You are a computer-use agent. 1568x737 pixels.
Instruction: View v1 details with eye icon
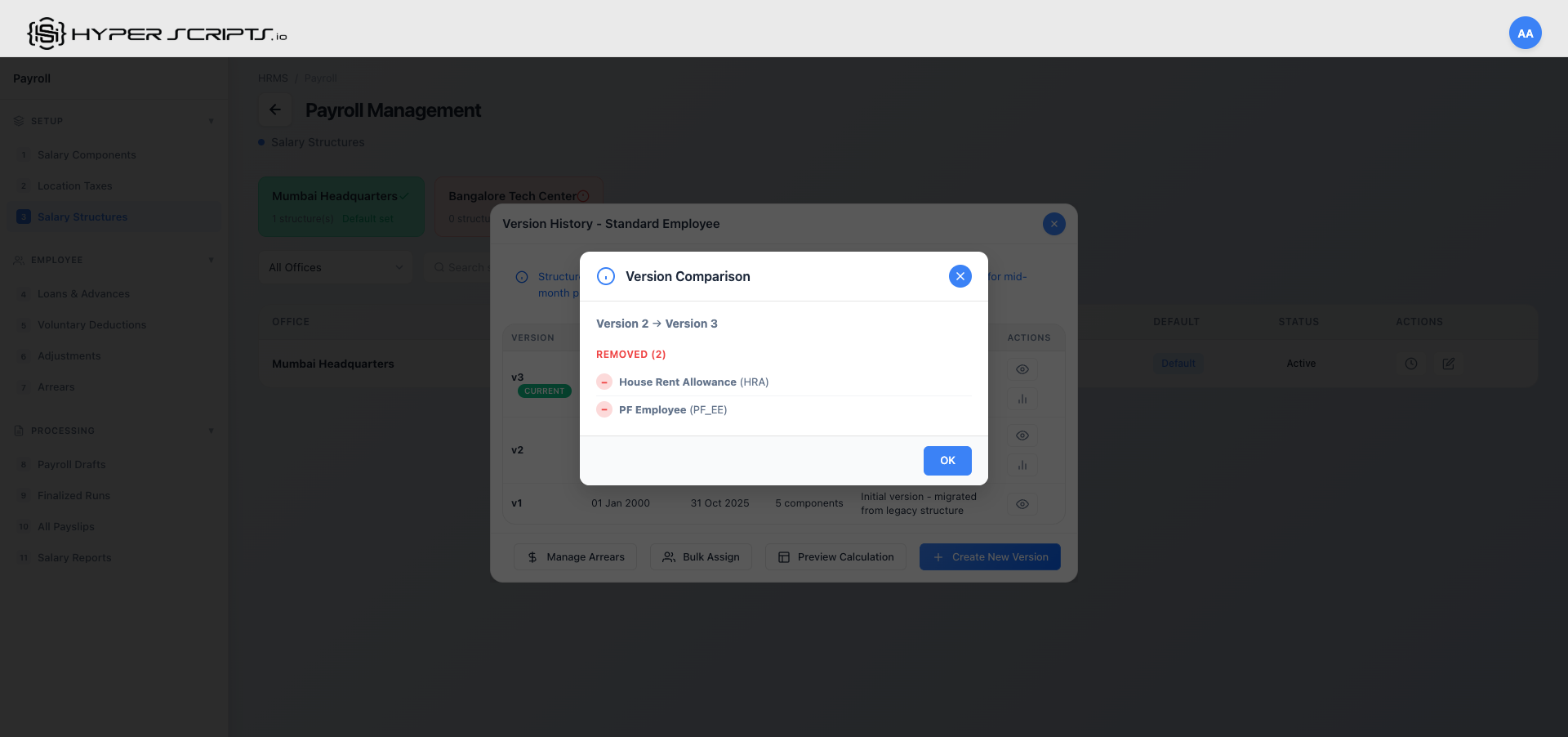pyautogui.click(x=1022, y=504)
